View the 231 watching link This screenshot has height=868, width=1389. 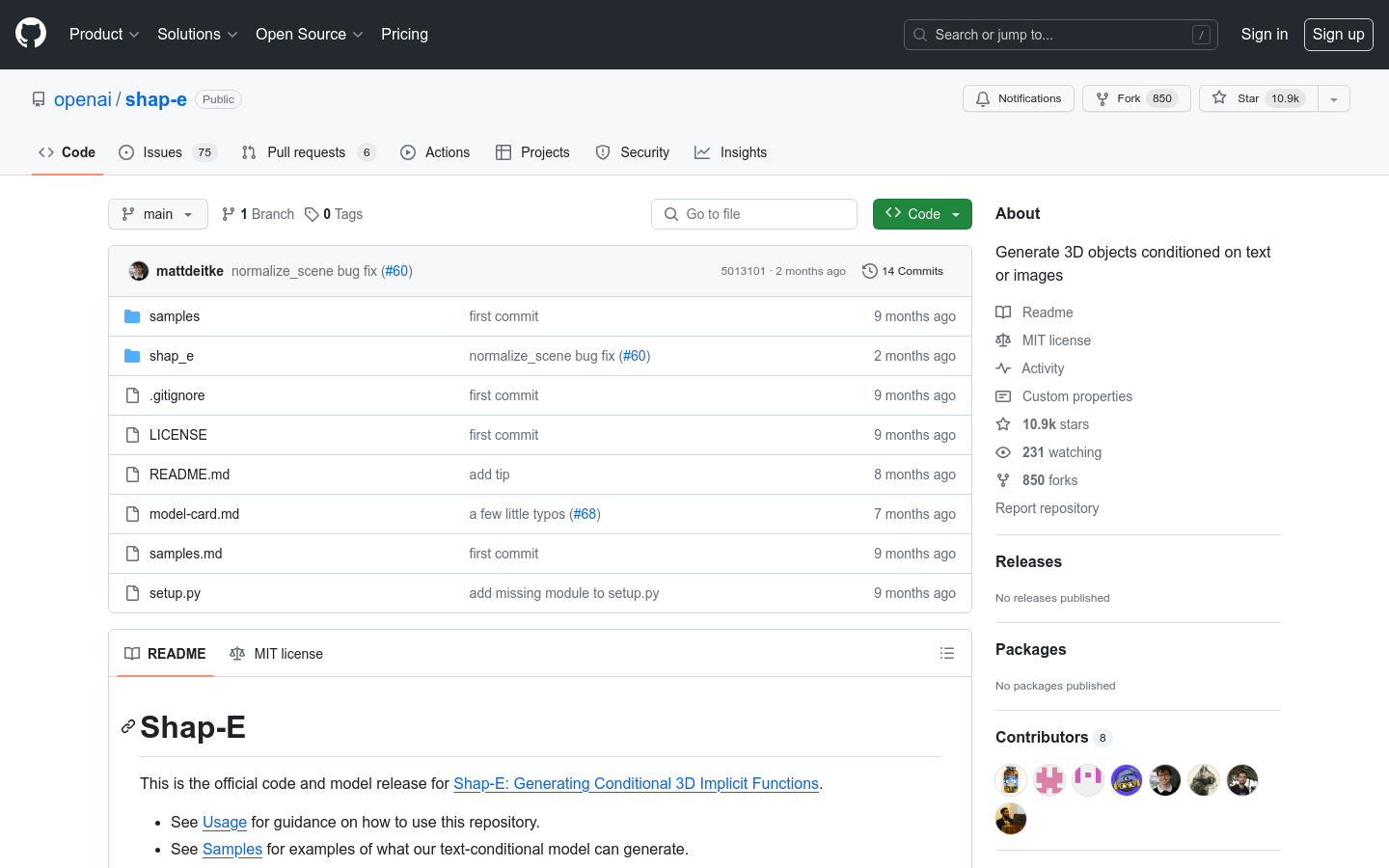pos(1049,452)
